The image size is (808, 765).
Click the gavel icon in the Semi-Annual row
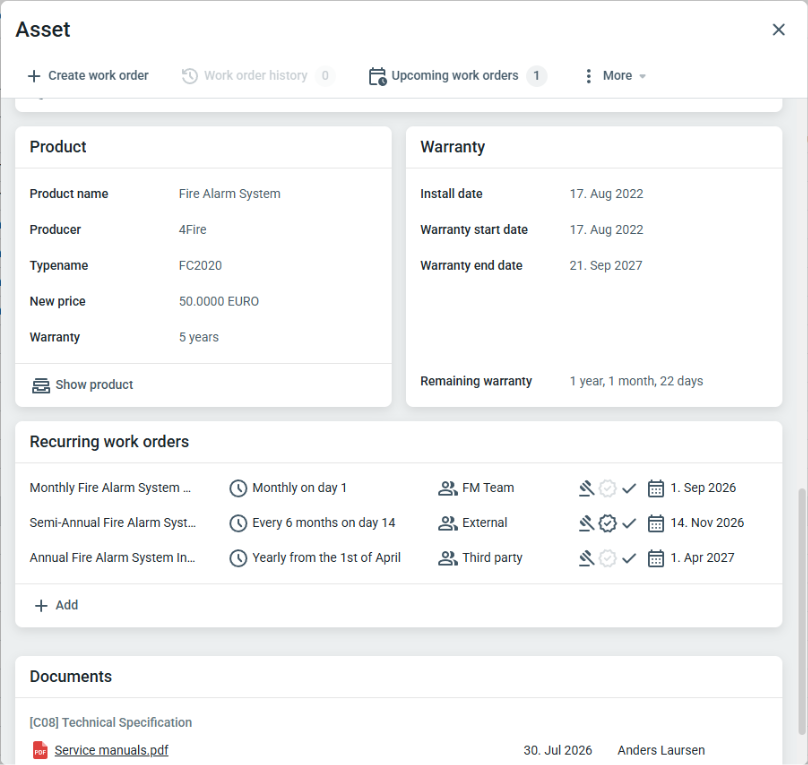coord(586,523)
